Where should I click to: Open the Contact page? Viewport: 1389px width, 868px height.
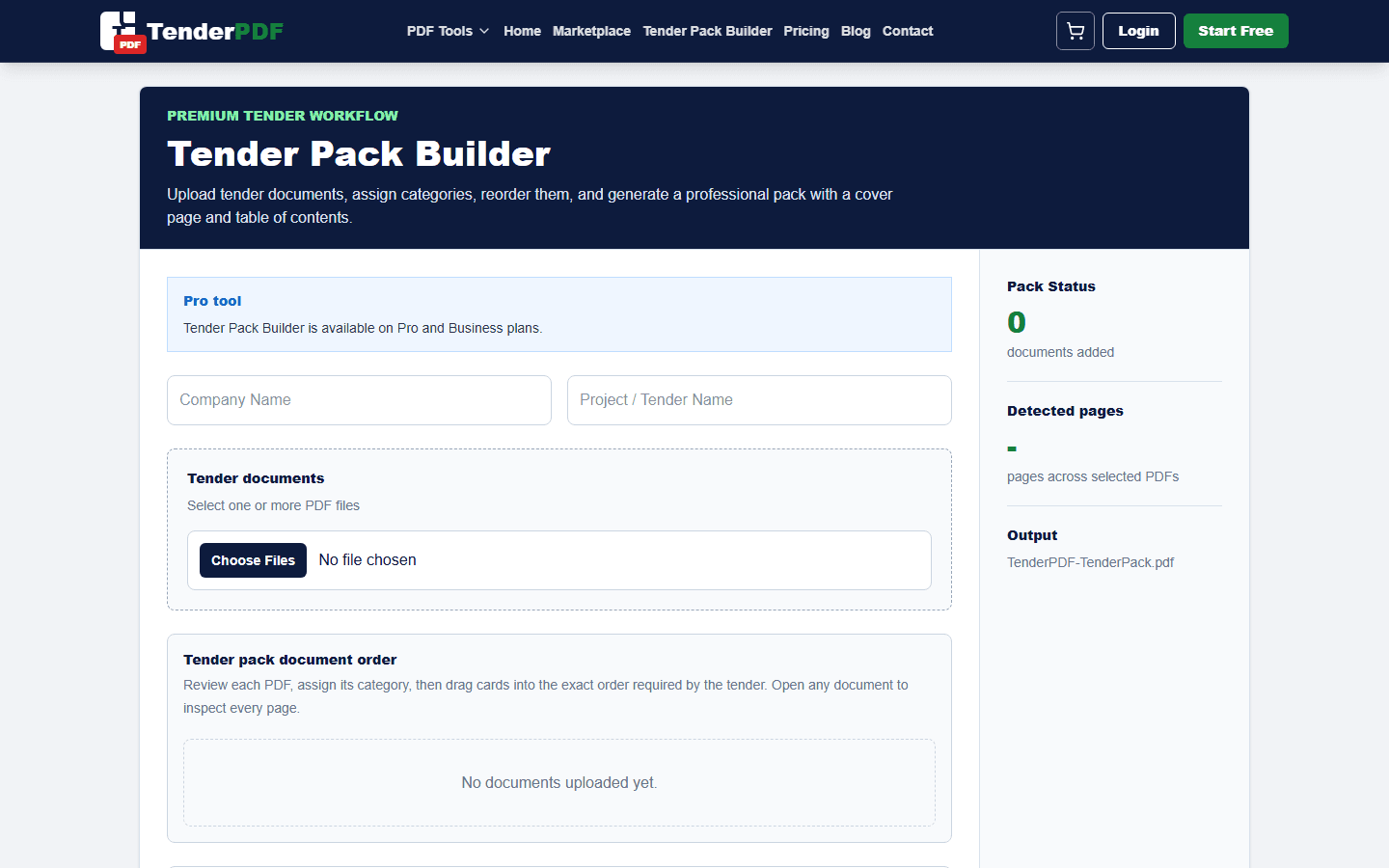(x=908, y=31)
